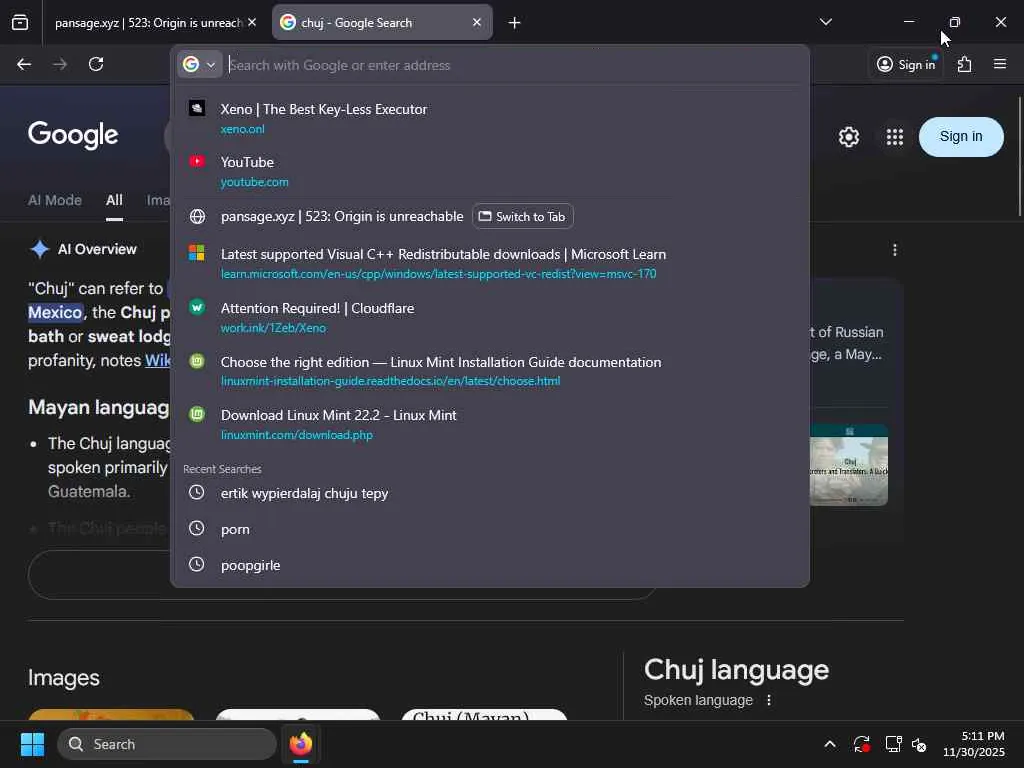
Task: Open the Windows Start menu
Action: 33,744
